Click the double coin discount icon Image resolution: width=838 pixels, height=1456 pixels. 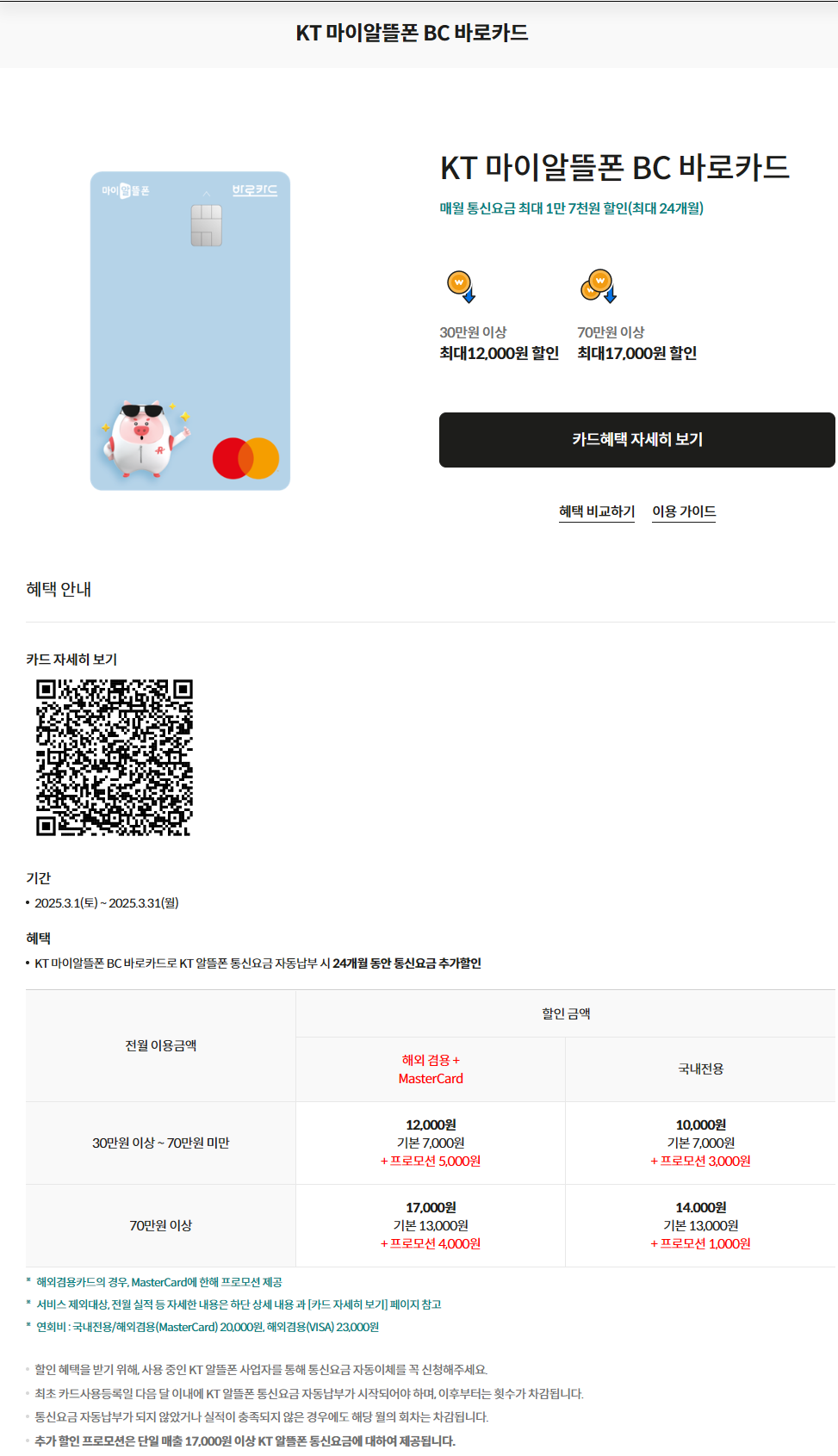(x=599, y=286)
